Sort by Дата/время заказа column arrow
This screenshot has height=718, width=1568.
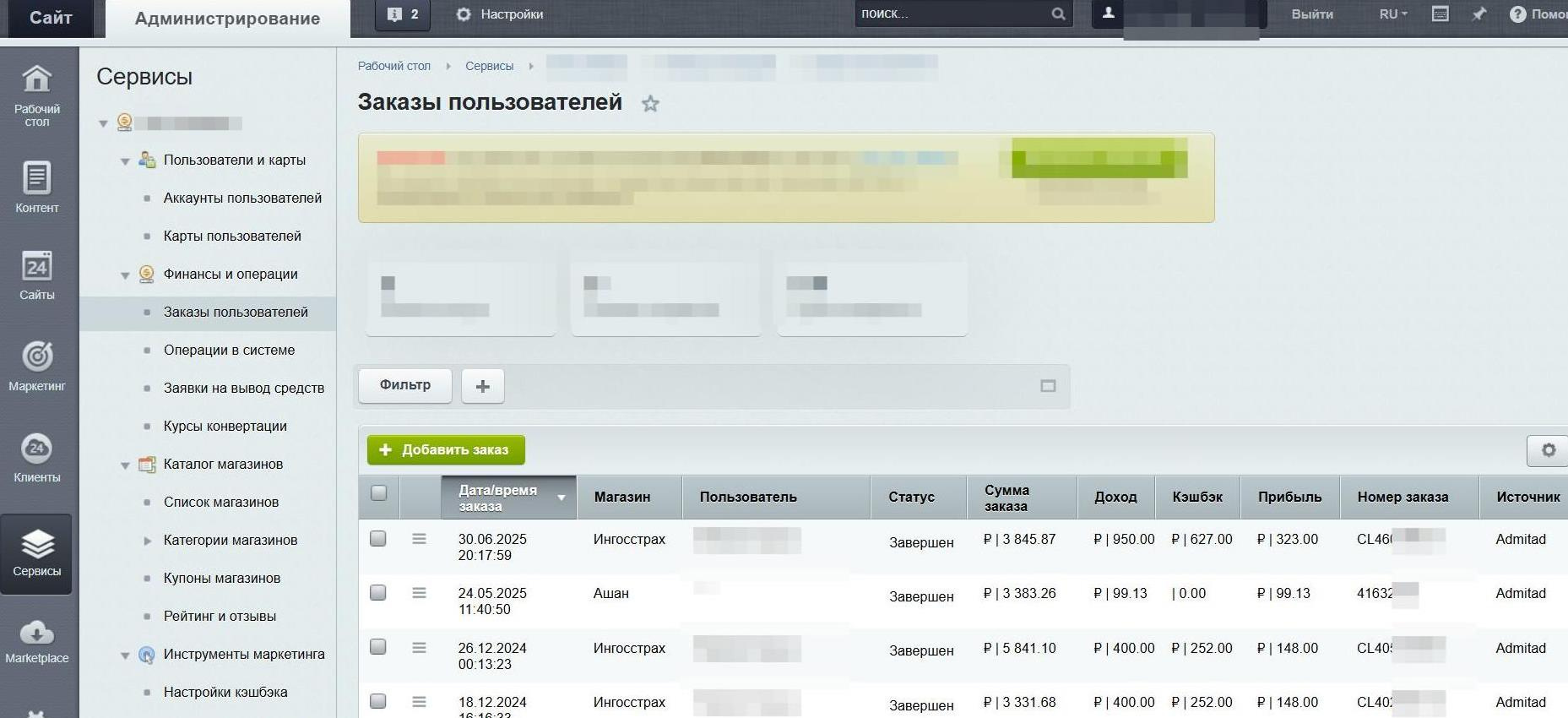(562, 498)
